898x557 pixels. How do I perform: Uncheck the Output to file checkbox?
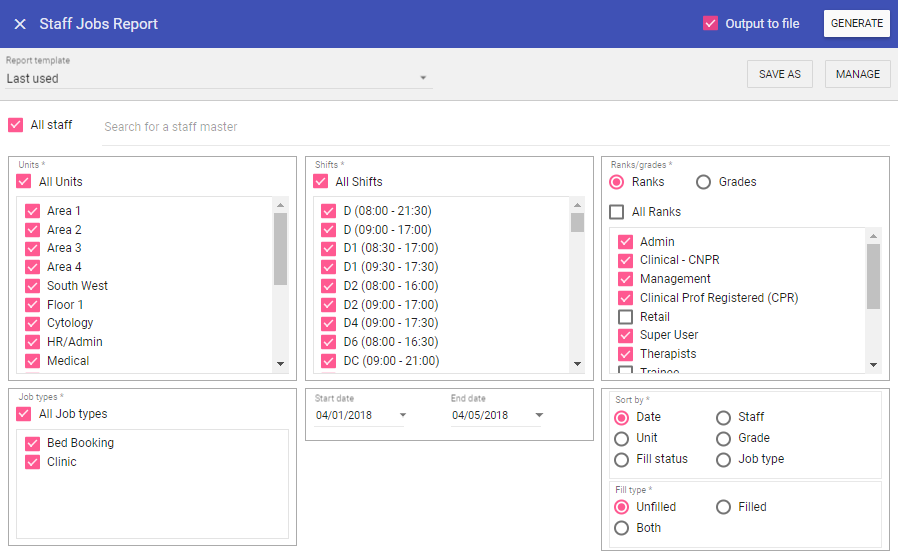[x=711, y=24]
